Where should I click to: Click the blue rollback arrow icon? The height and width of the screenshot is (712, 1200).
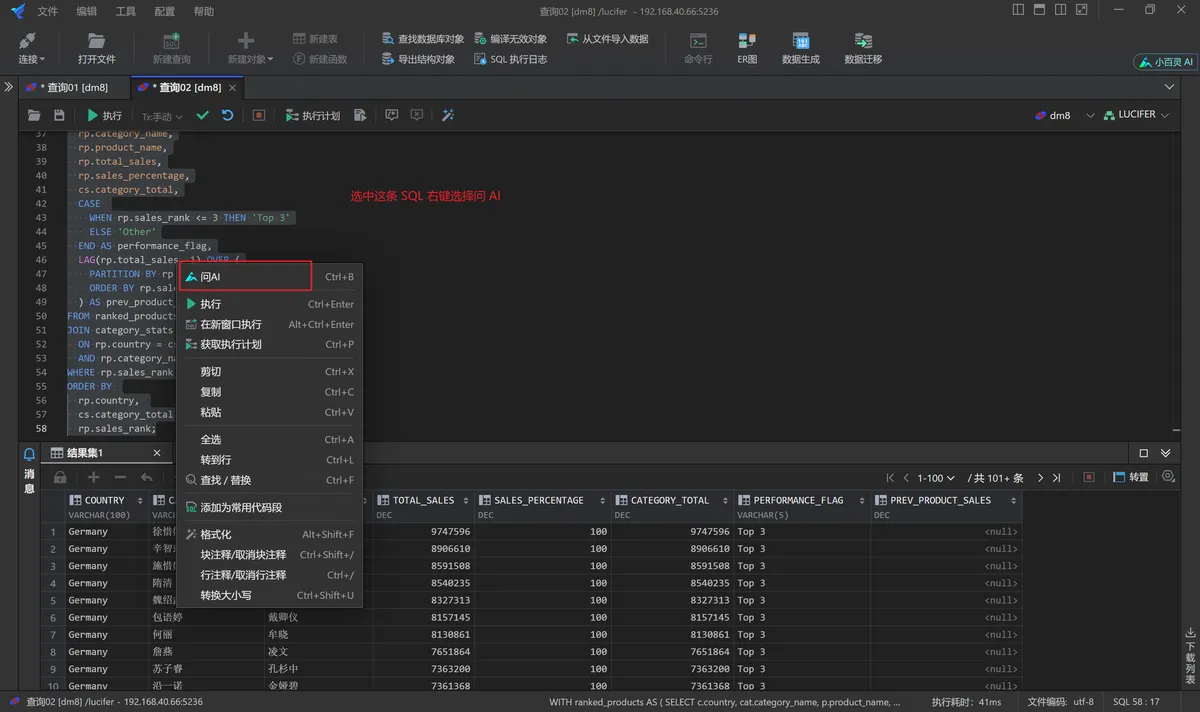tap(228, 116)
